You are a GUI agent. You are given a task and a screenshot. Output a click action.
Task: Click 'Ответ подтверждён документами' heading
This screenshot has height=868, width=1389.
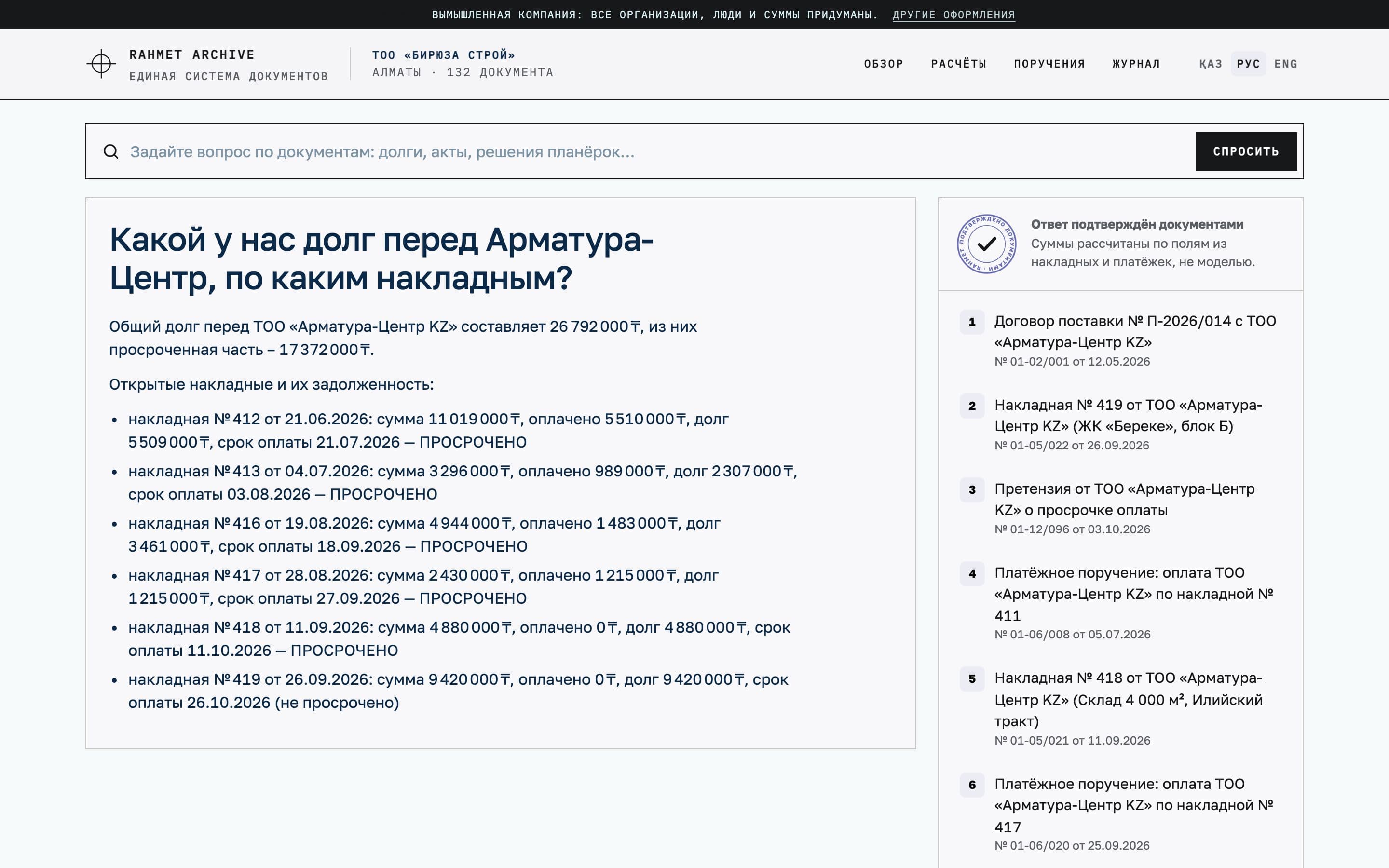1137,224
